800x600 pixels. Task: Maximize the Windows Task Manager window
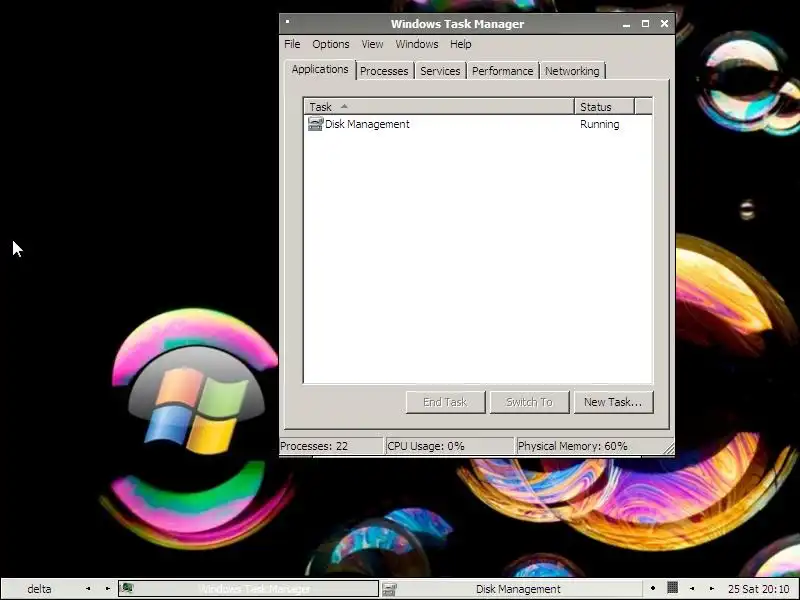pyautogui.click(x=645, y=23)
